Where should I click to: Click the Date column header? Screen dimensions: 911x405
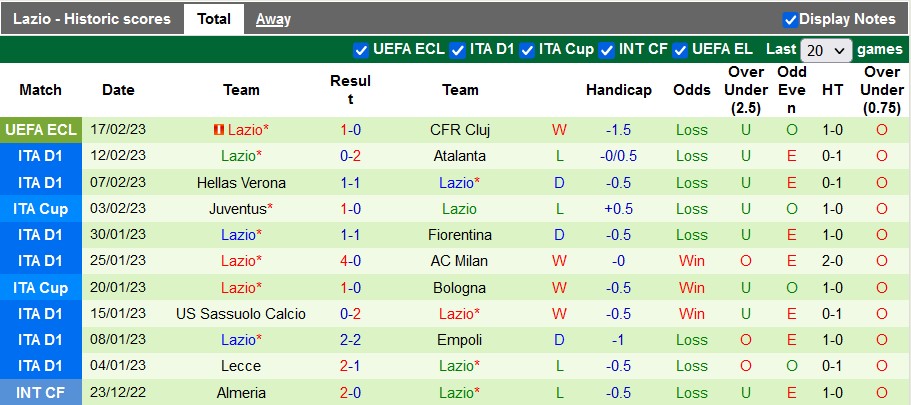118,90
